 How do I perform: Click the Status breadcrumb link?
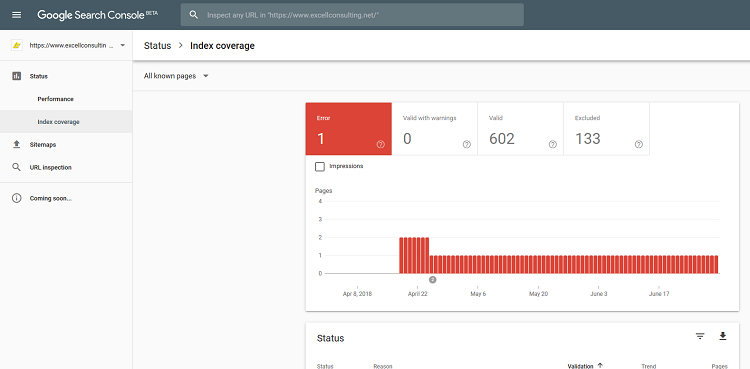pos(157,46)
